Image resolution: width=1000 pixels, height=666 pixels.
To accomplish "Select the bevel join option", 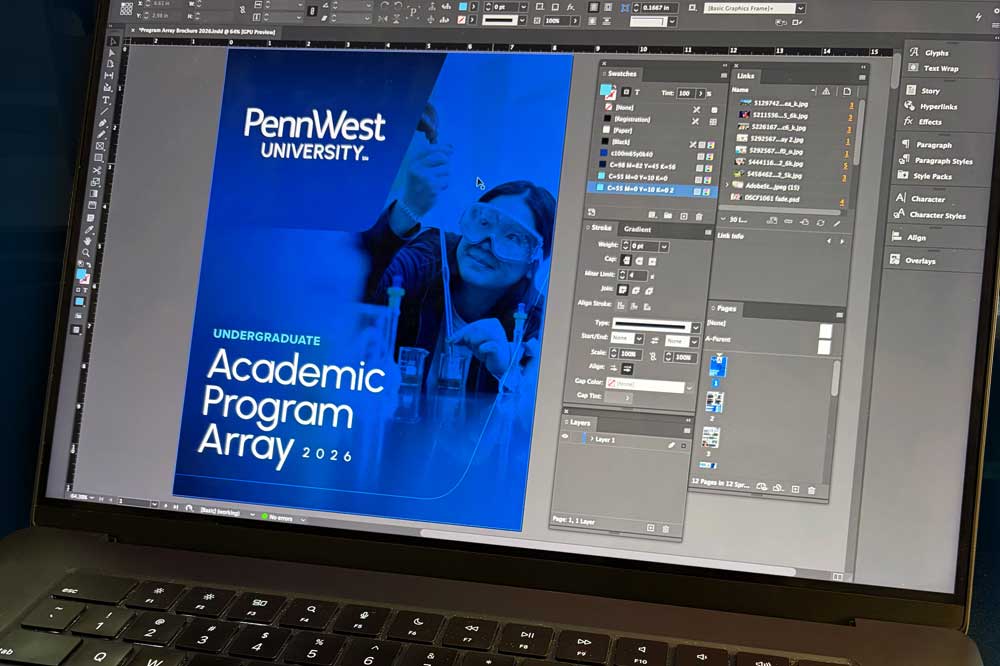I will (649, 291).
